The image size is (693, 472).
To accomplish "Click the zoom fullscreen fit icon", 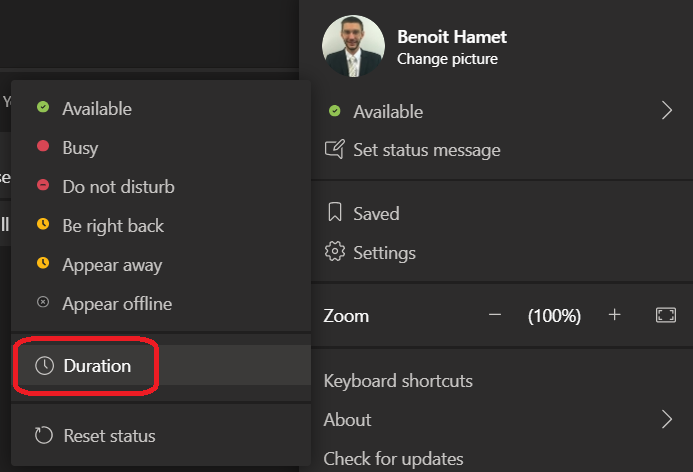I will [666, 315].
